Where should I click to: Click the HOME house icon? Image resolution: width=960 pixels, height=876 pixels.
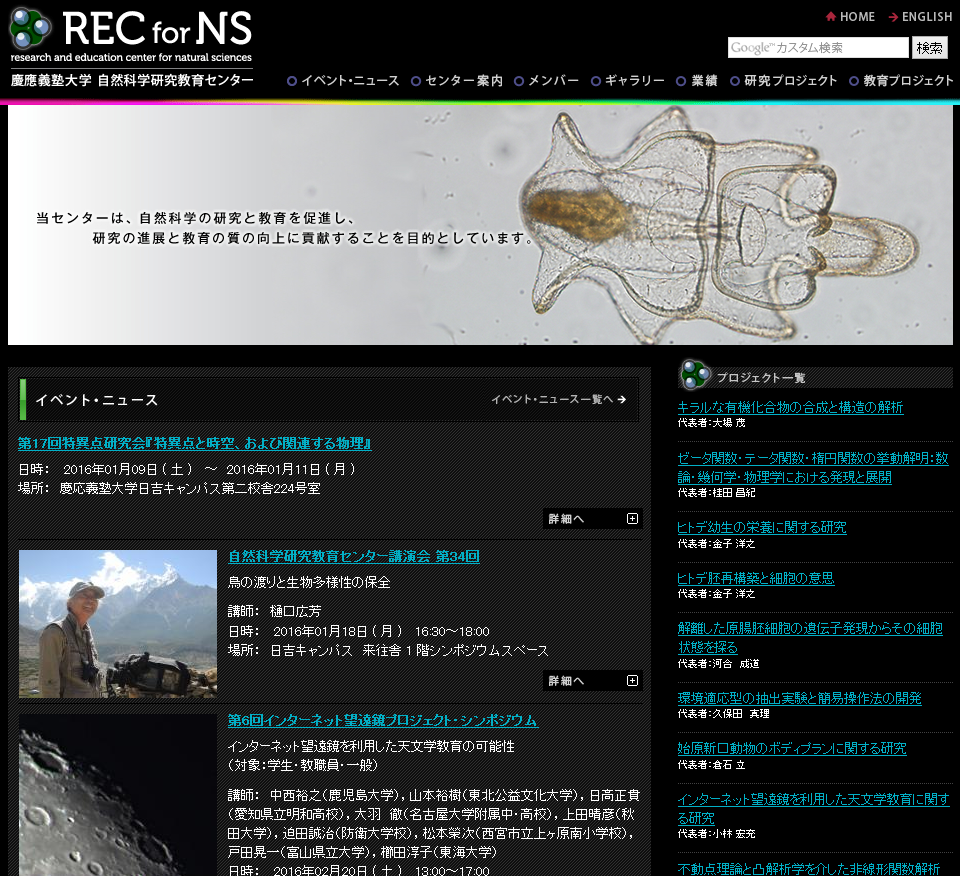831,17
